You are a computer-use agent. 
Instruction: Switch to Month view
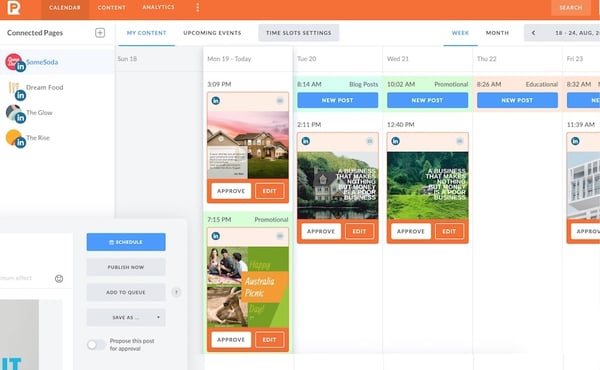497,33
